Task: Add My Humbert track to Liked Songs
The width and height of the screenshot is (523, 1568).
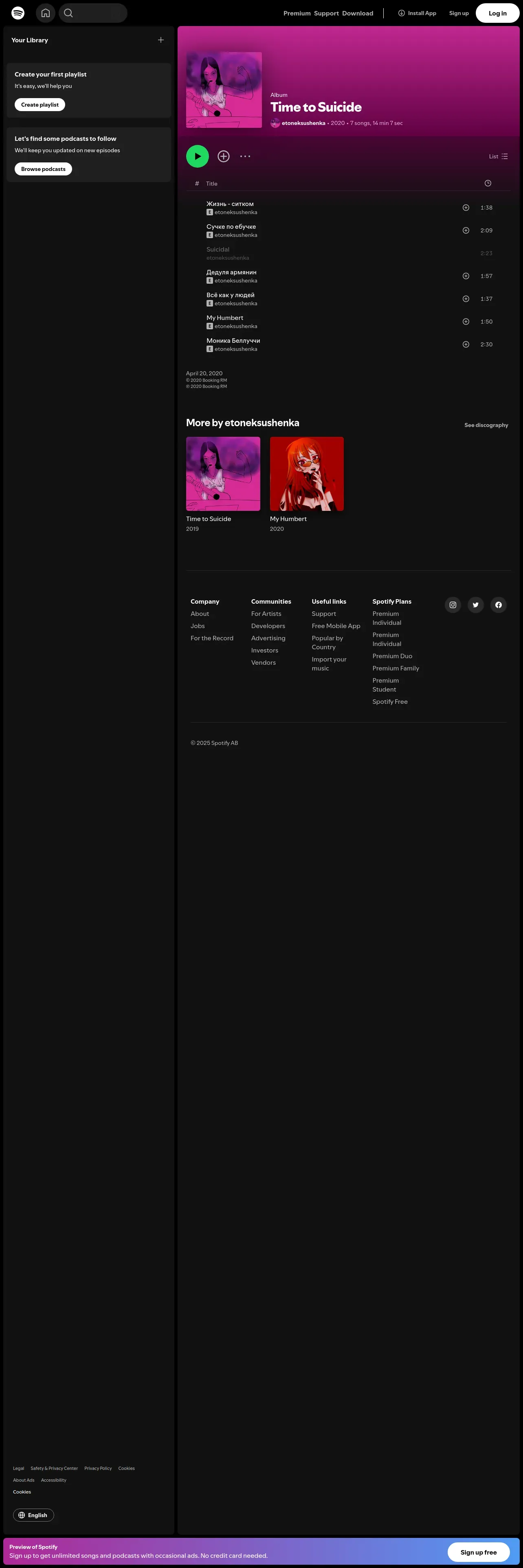Action: (x=466, y=322)
